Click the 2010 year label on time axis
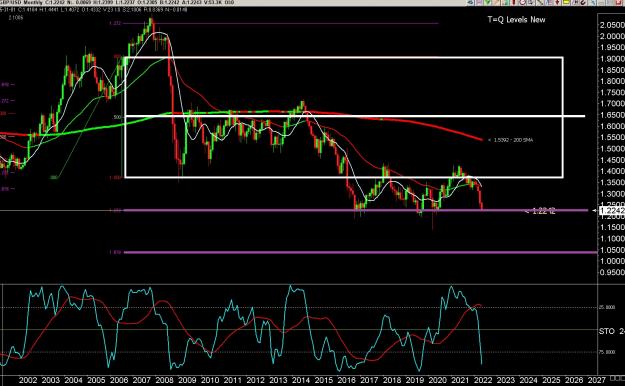 tap(210, 380)
